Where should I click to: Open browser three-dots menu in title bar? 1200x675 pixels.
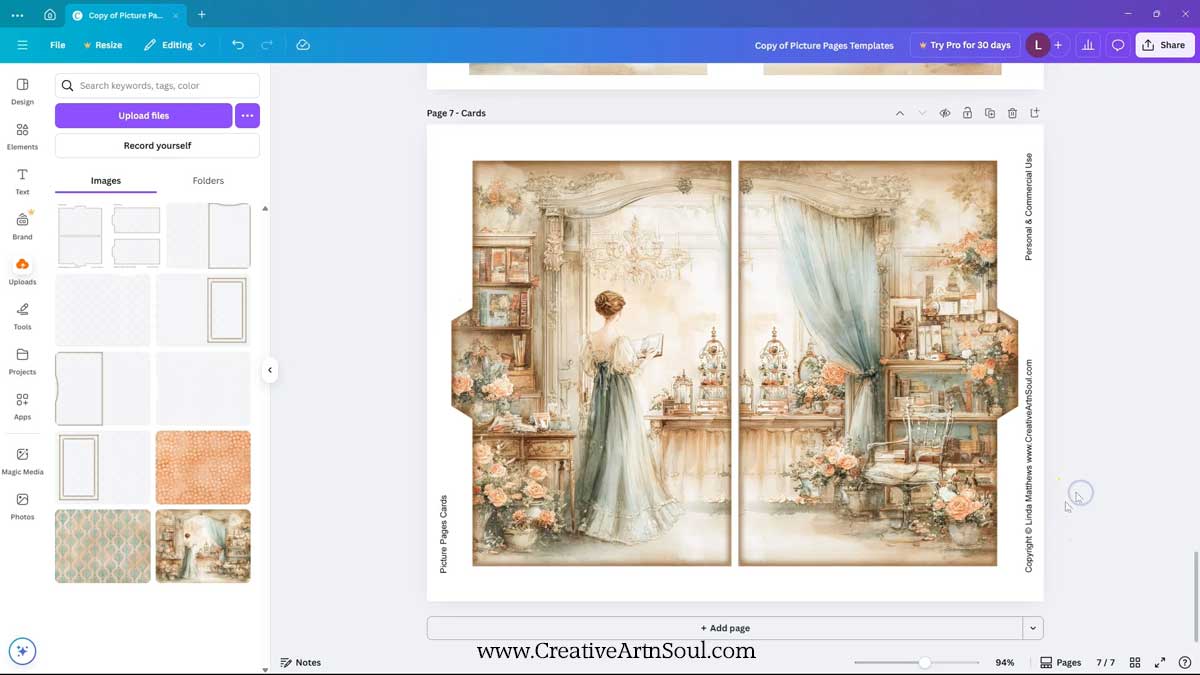click(17, 15)
